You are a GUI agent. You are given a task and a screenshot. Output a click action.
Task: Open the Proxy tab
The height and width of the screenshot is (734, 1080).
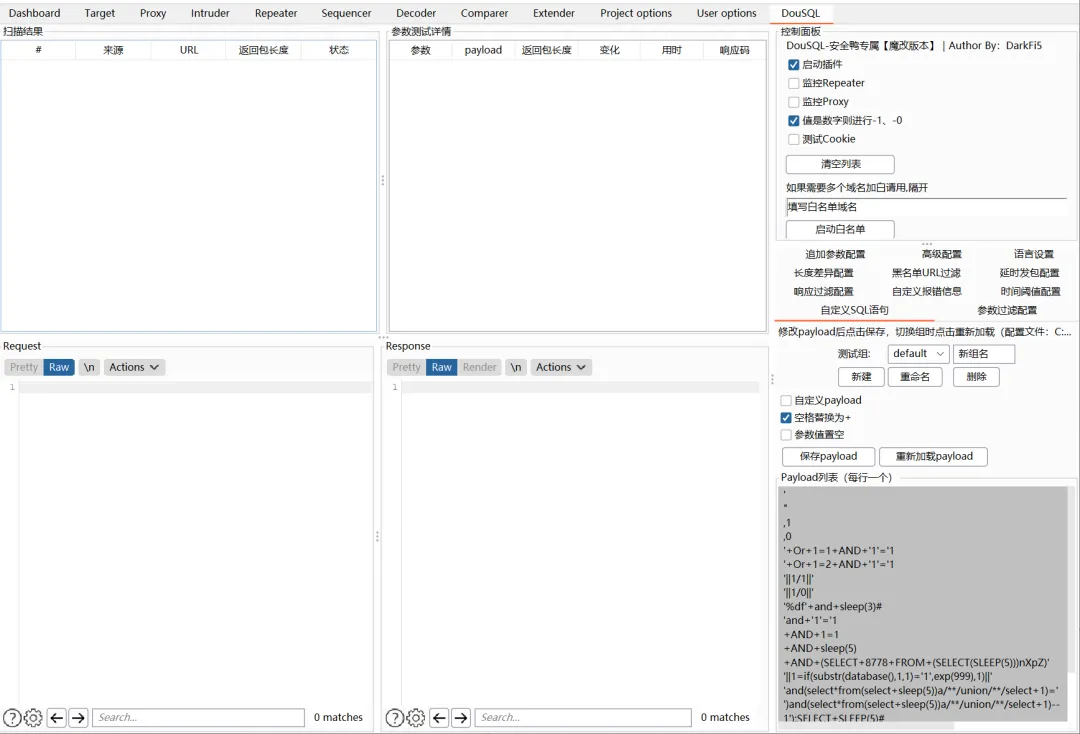153,13
